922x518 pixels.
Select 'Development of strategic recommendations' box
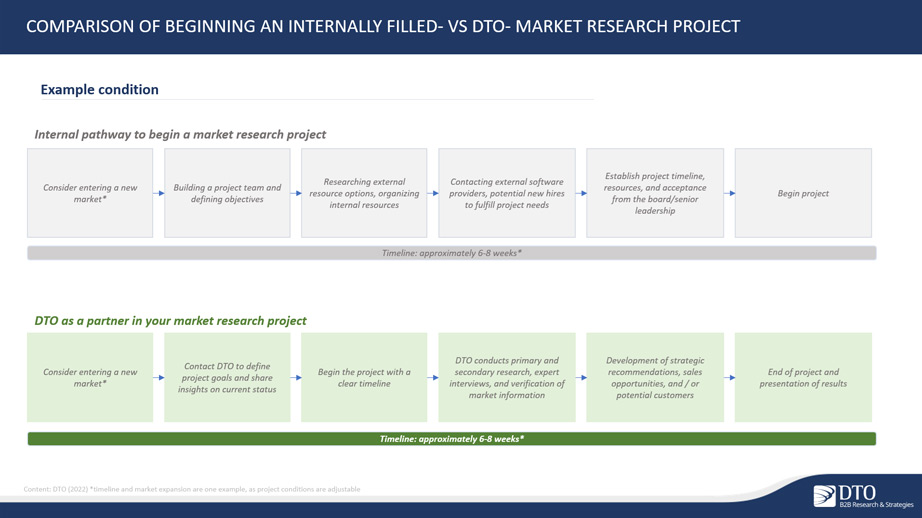tap(655, 377)
